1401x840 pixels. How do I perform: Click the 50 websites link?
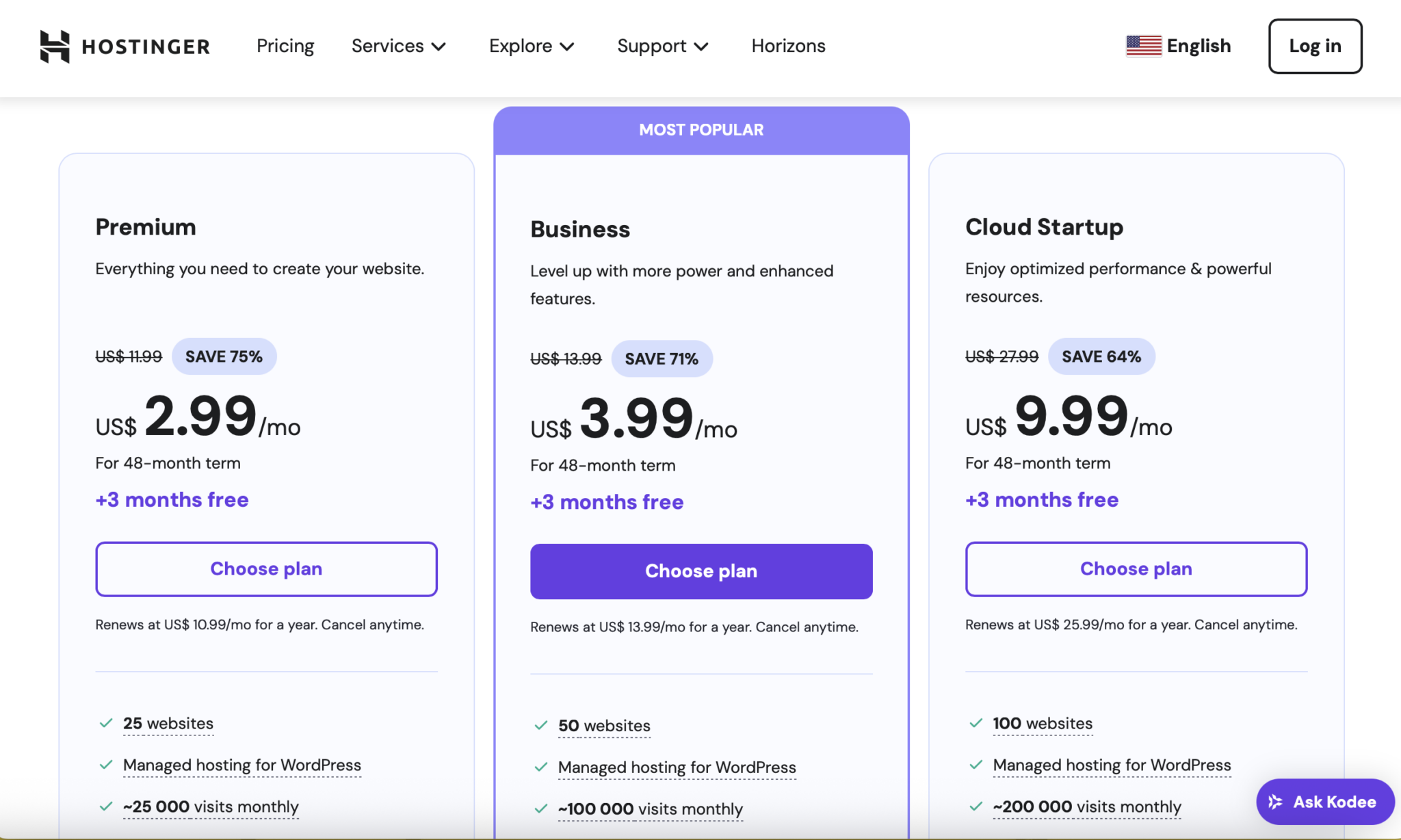pos(603,725)
